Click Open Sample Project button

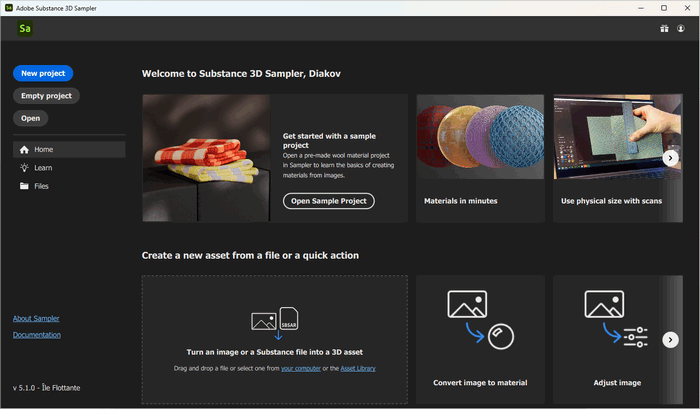[328, 201]
